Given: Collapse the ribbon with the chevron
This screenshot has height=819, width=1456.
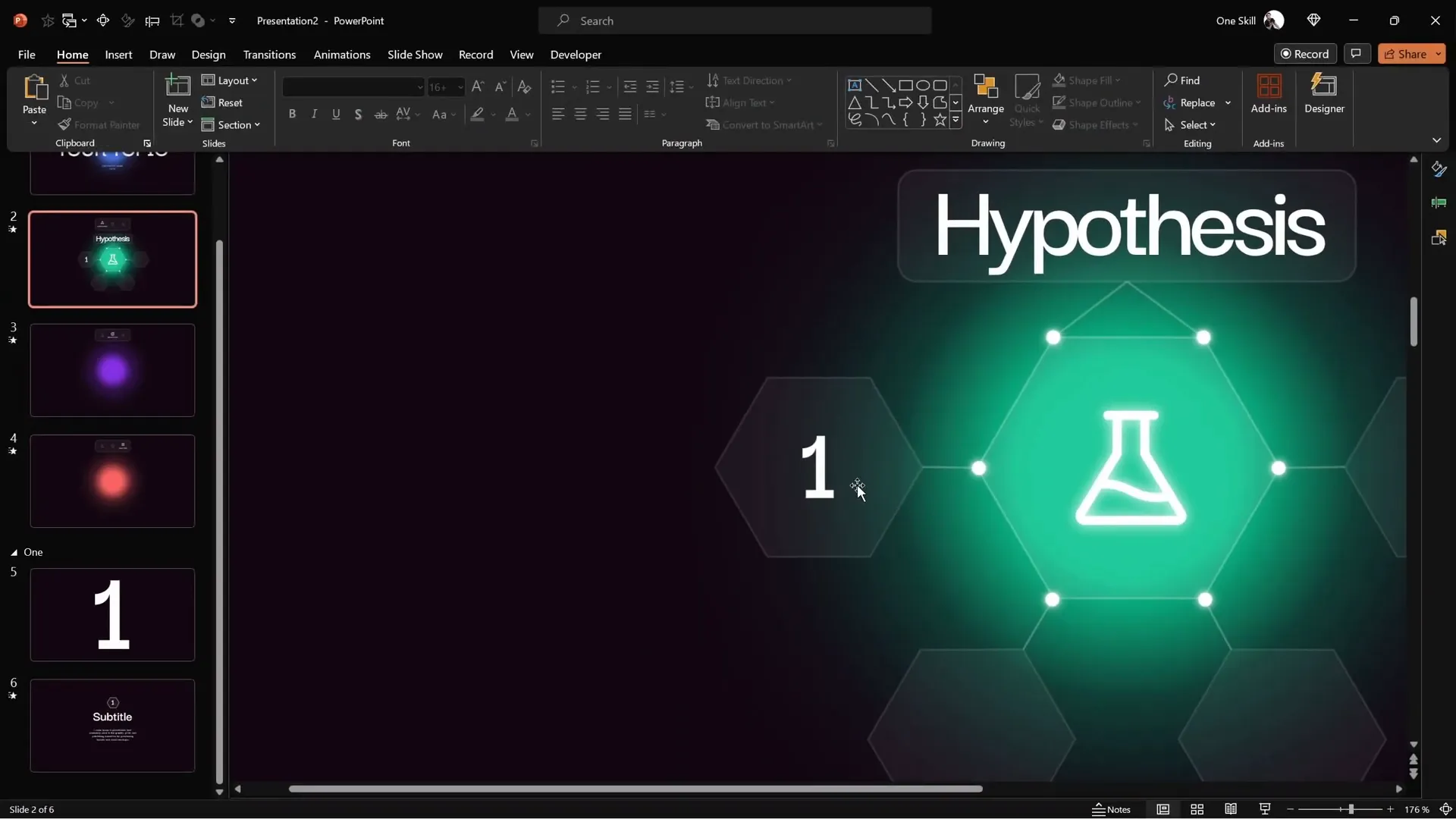Looking at the screenshot, I should 1436,140.
